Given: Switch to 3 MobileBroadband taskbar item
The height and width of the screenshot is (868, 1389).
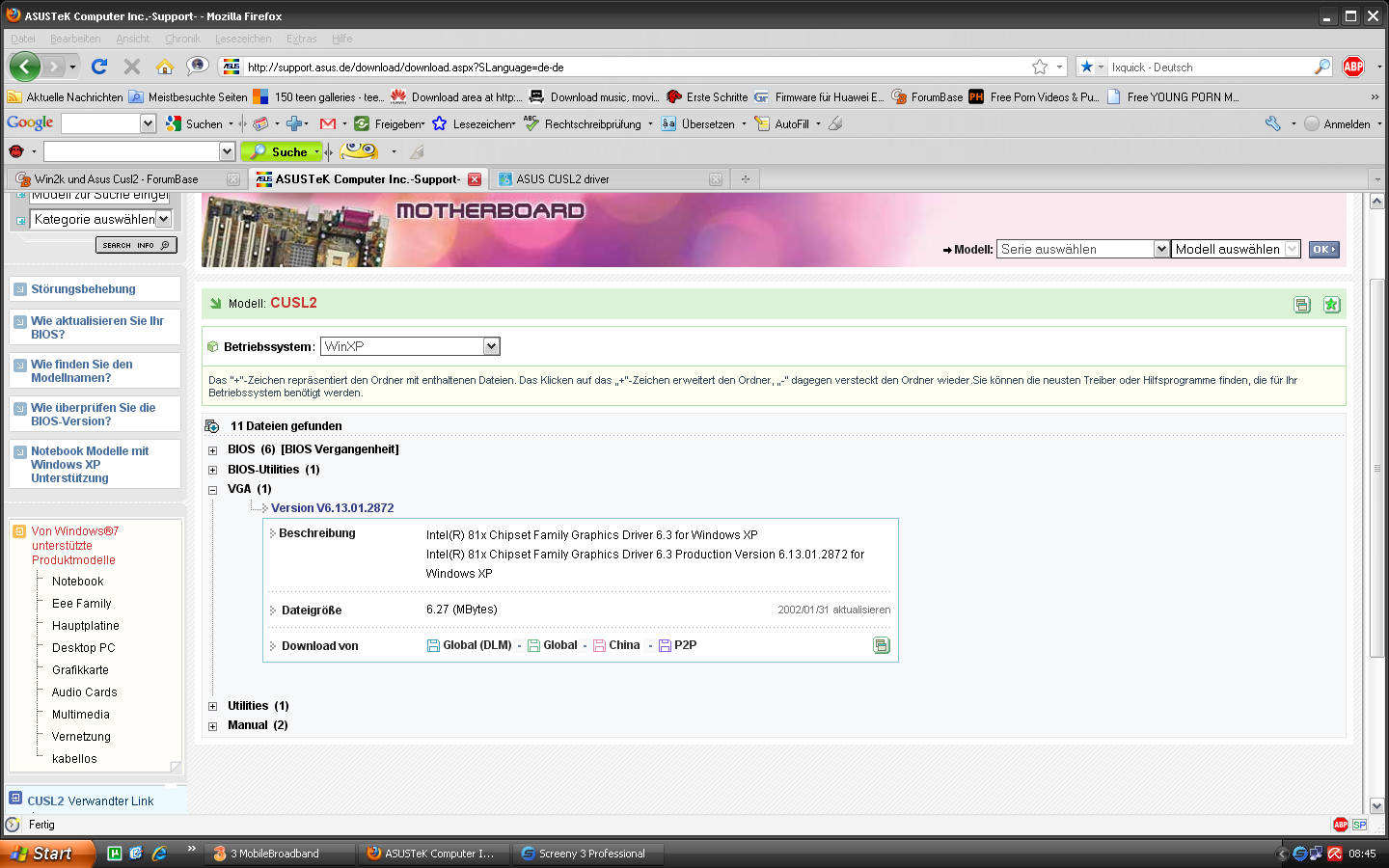Looking at the screenshot, I should (x=279, y=854).
